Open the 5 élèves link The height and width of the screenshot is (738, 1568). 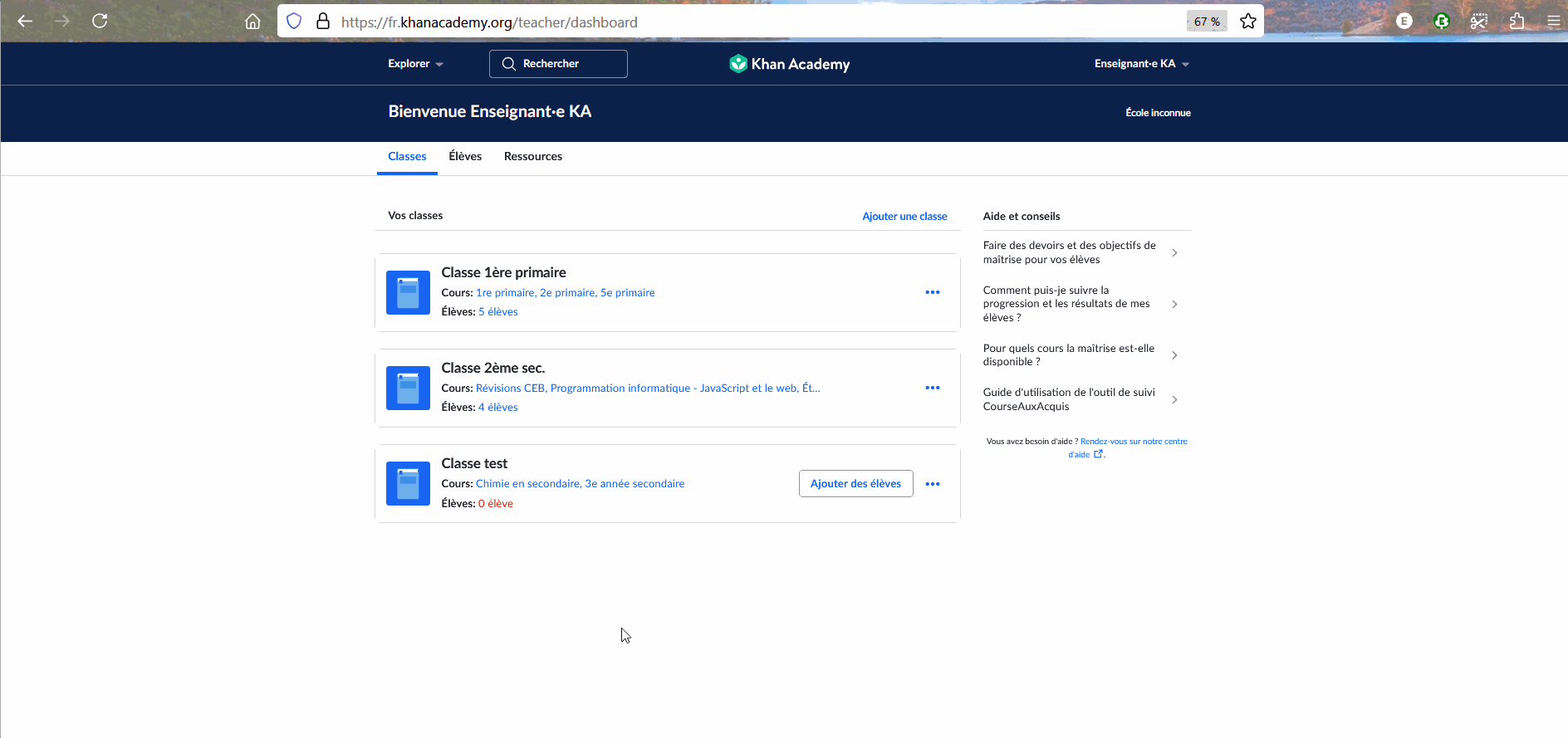click(x=498, y=312)
